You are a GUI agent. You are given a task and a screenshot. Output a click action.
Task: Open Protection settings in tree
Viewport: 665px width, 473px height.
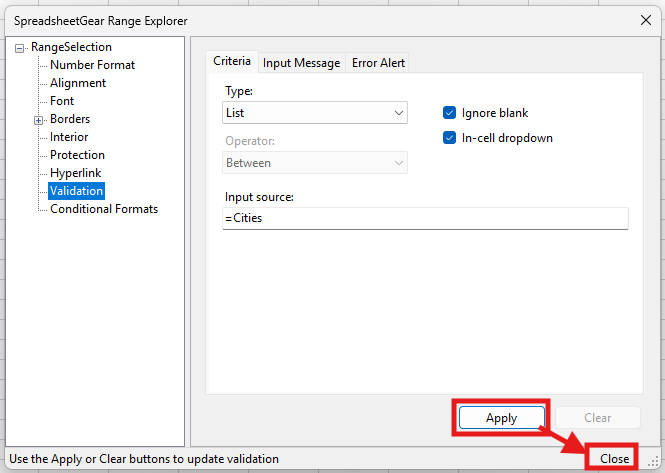[77, 155]
